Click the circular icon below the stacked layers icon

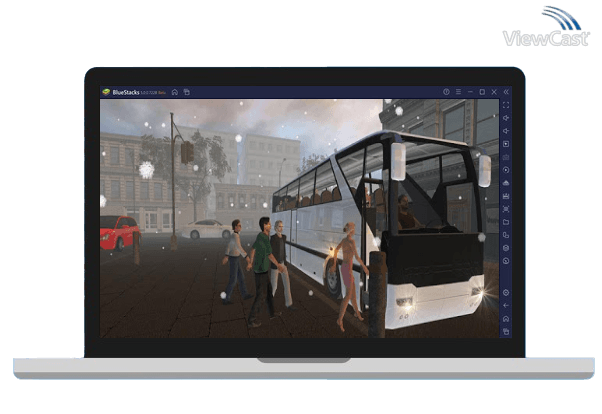point(506,261)
